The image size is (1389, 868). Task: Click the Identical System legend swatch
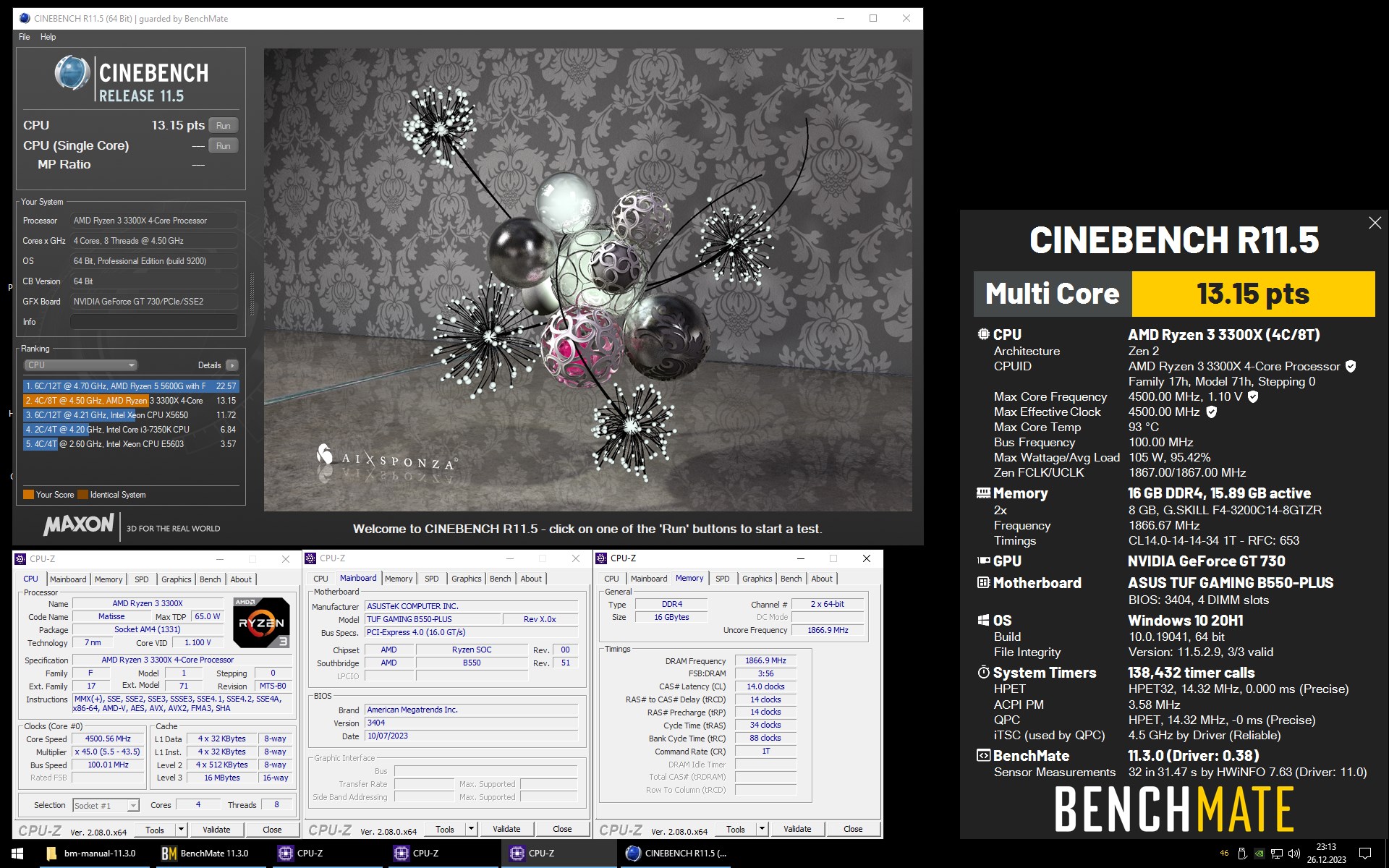tap(82, 495)
